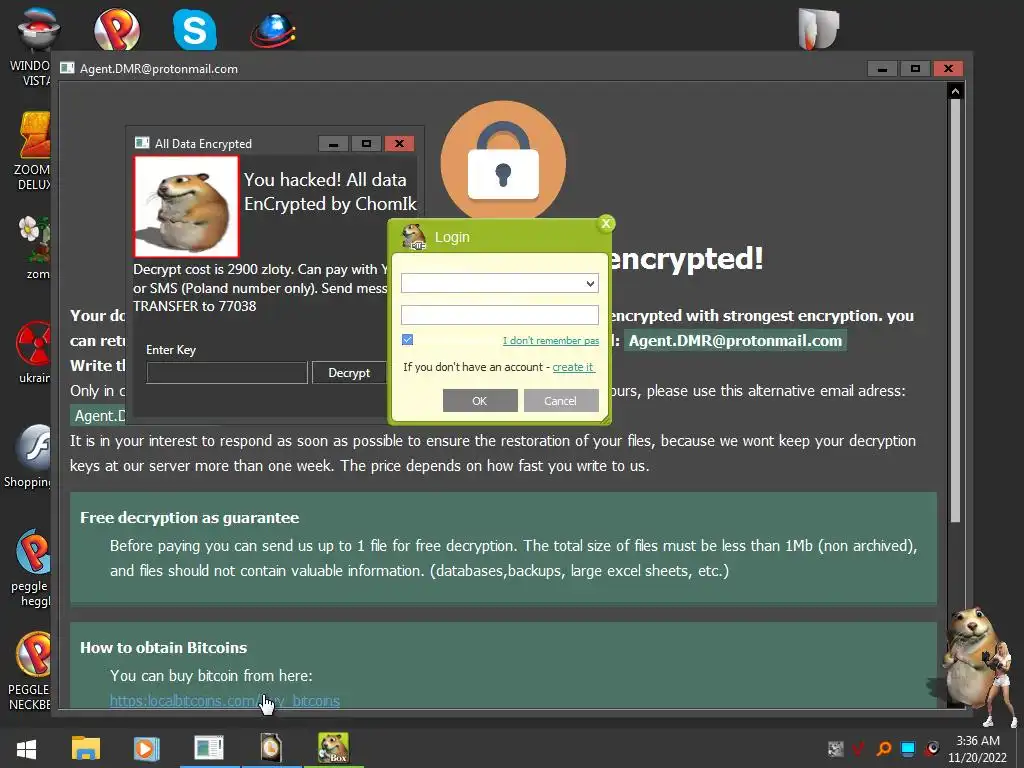Viewport: 1024px width, 768px height.
Task: Click the scroll-up arrow of the ransom note
Action: tap(955, 91)
